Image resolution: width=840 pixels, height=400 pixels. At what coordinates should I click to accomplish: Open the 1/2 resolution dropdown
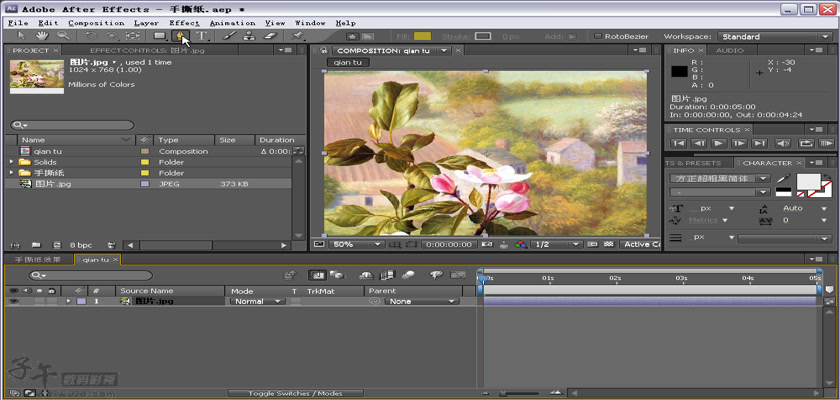(x=557, y=245)
